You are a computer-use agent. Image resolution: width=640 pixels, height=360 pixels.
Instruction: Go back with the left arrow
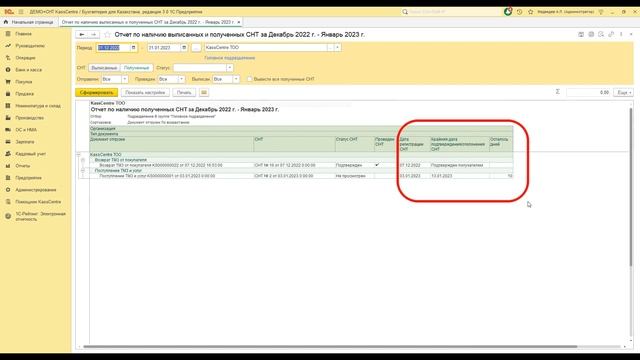pyautogui.click(x=82, y=35)
